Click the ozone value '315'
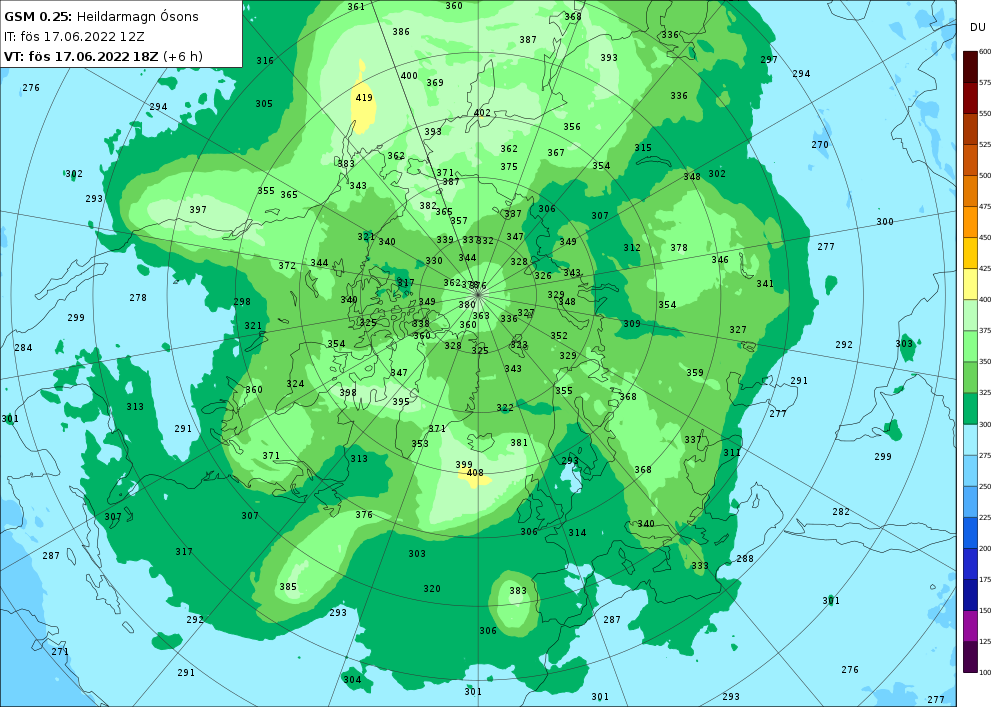This screenshot has width=1000, height=707. (643, 147)
